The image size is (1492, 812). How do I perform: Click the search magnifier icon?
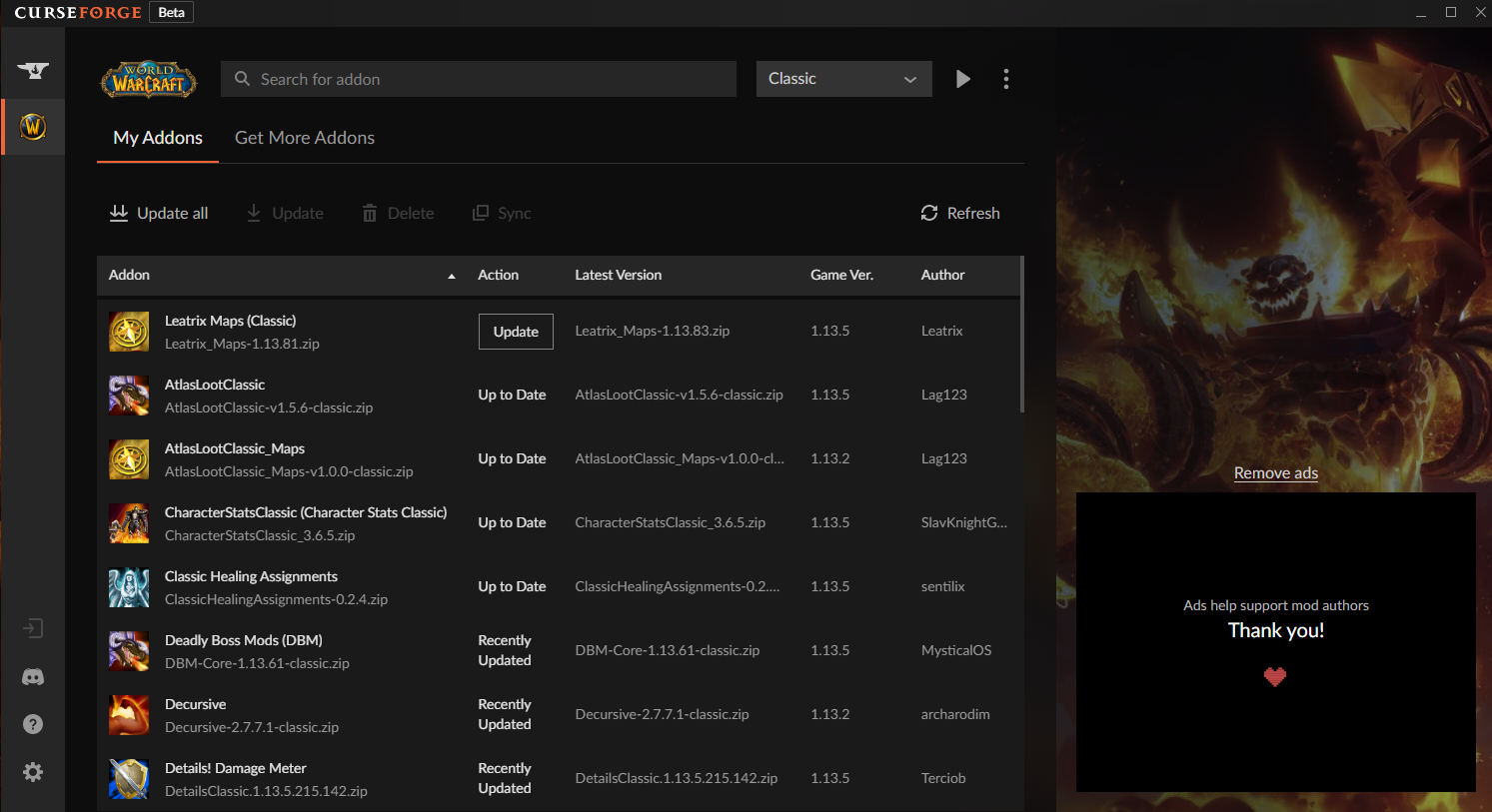point(242,78)
